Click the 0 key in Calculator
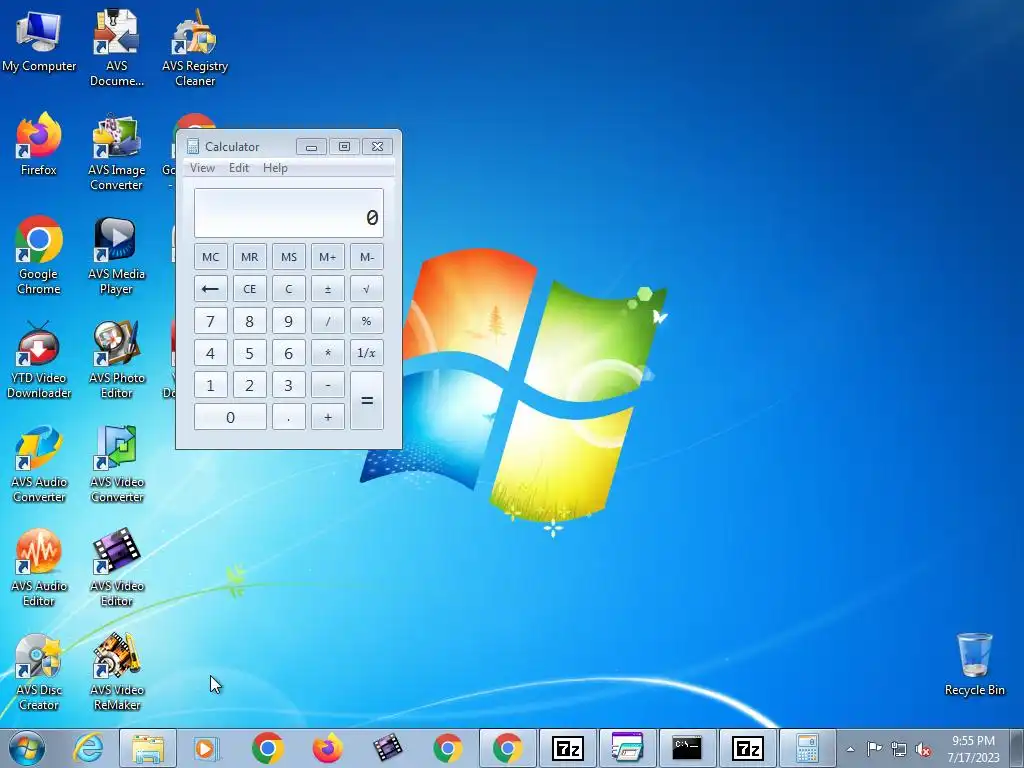 [230, 417]
